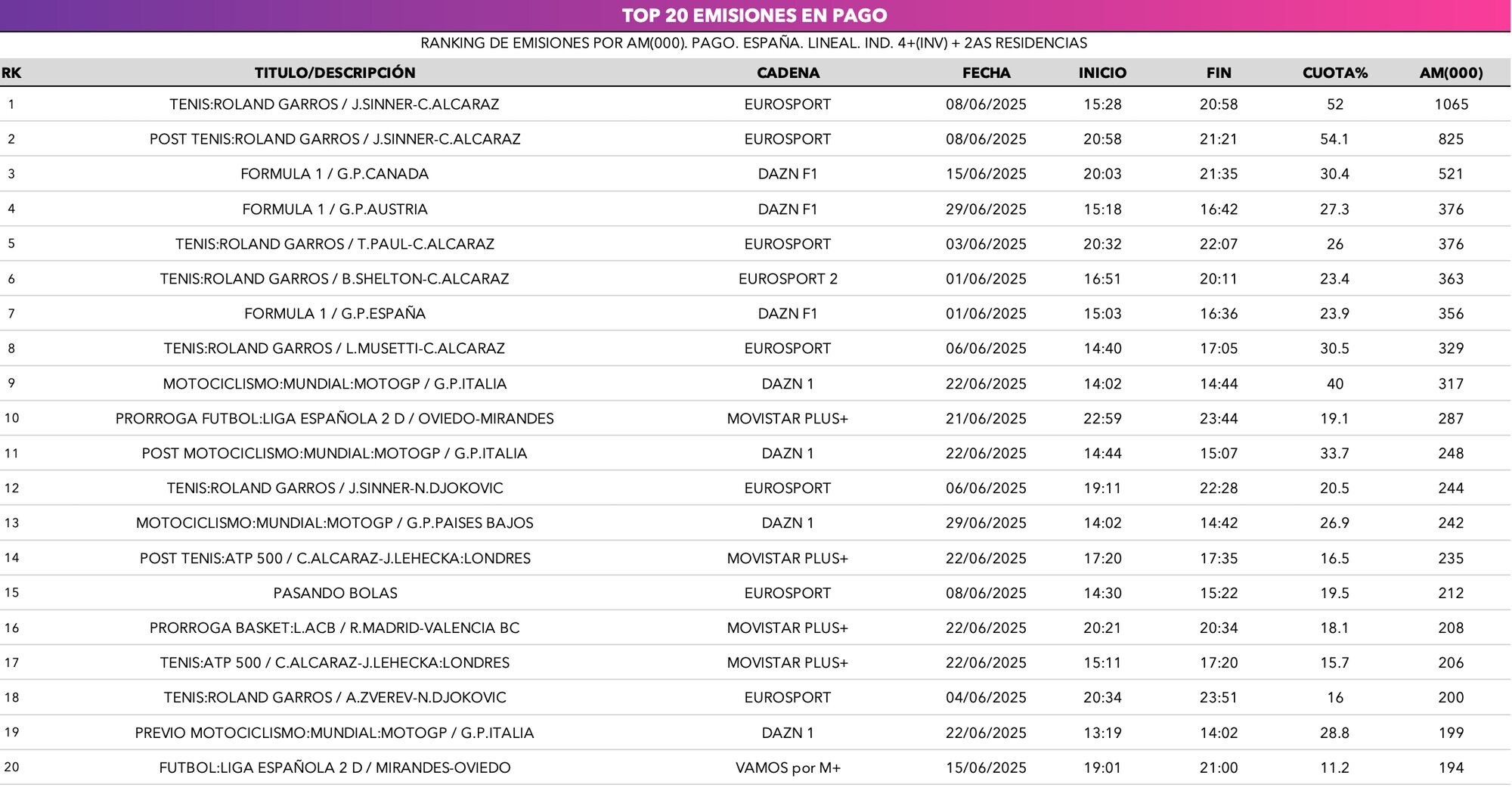Select the CUOTA% column header
This screenshot has width=1512, height=800.
click(x=1334, y=73)
